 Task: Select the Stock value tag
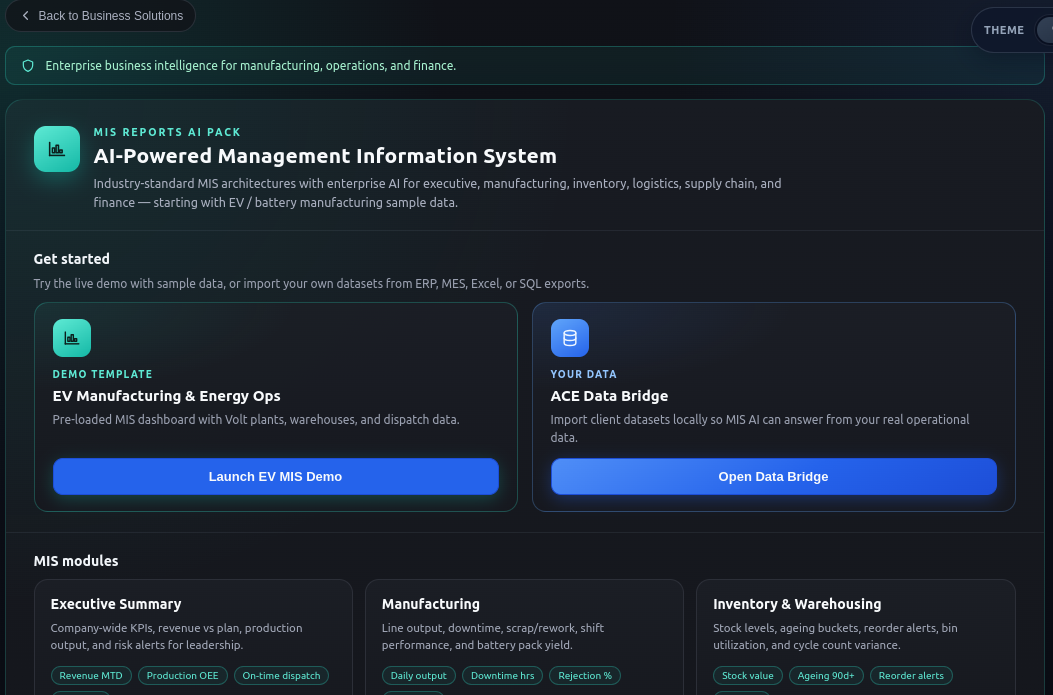(747, 676)
